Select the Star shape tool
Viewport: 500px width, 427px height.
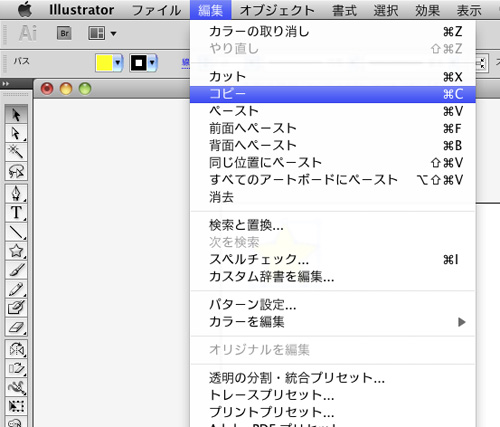[16, 251]
